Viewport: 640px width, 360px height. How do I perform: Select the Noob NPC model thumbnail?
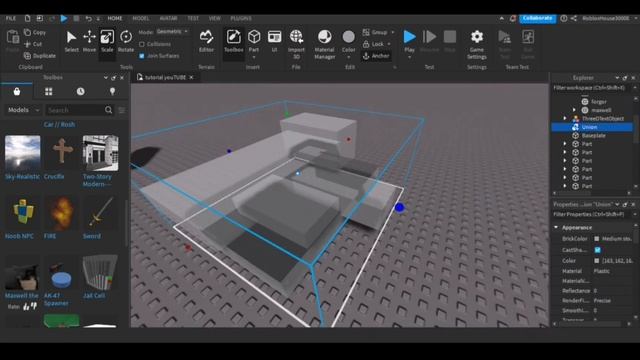pos(22,213)
